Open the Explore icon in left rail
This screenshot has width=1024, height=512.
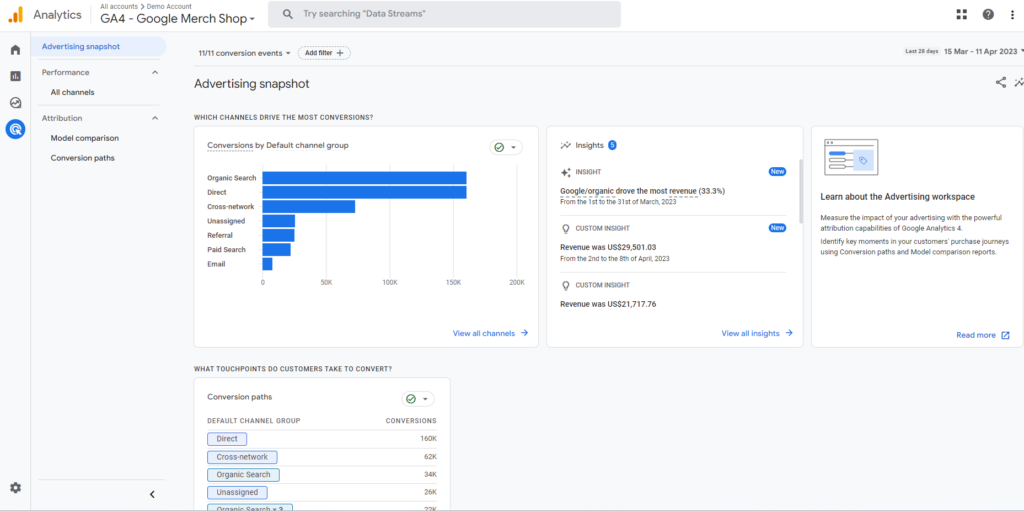tap(15, 103)
